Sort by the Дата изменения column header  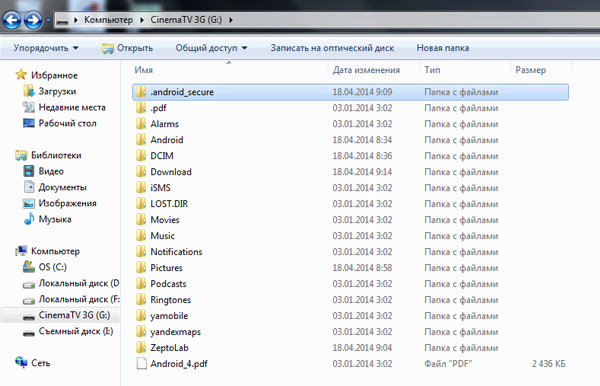click(x=366, y=70)
